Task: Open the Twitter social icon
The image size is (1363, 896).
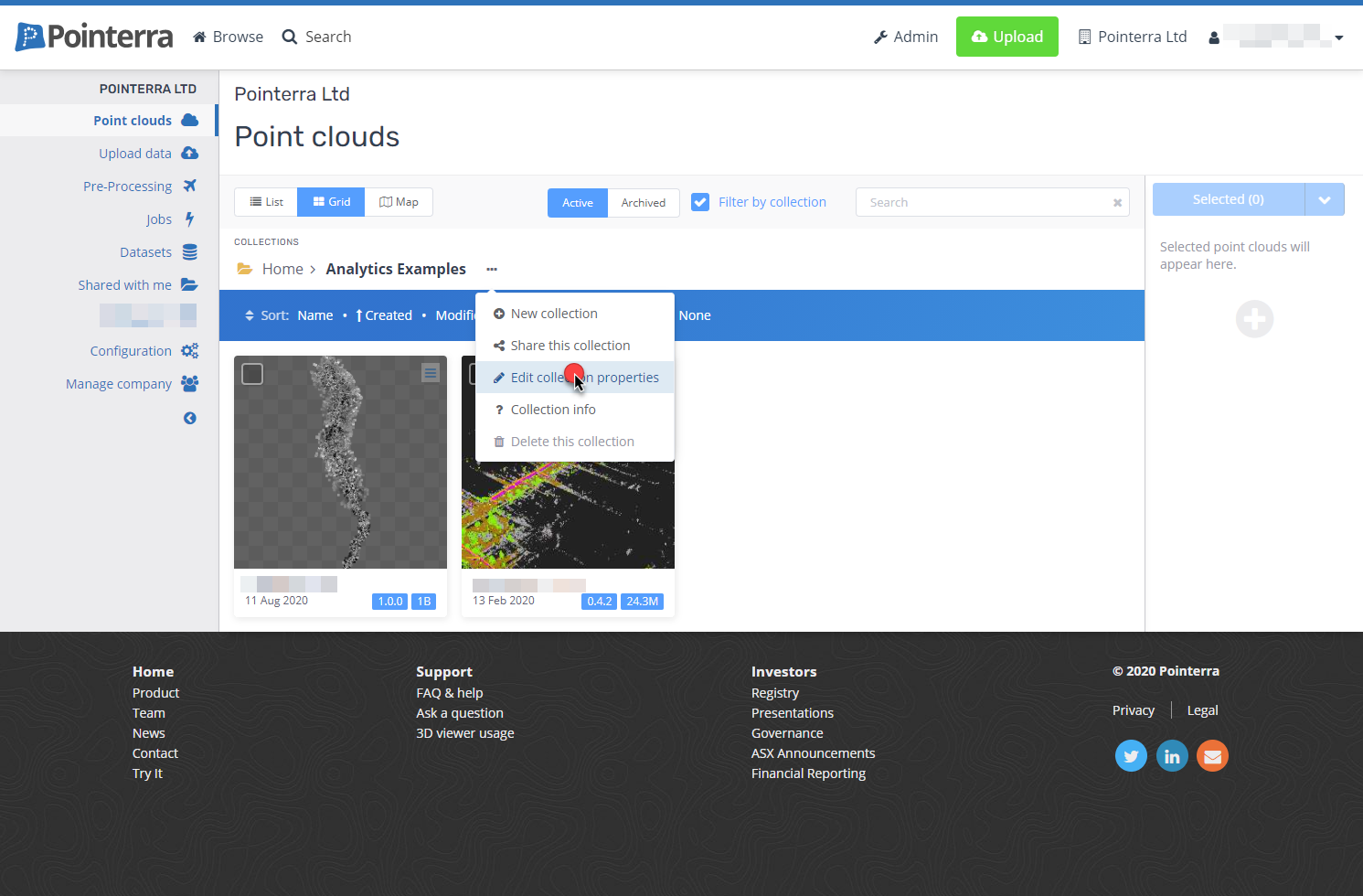Action: pyautogui.click(x=1131, y=756)
